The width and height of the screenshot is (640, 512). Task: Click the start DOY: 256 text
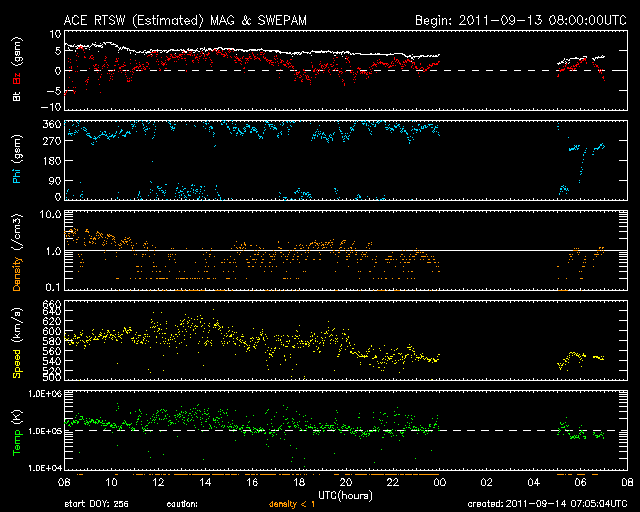coord(96,504)
